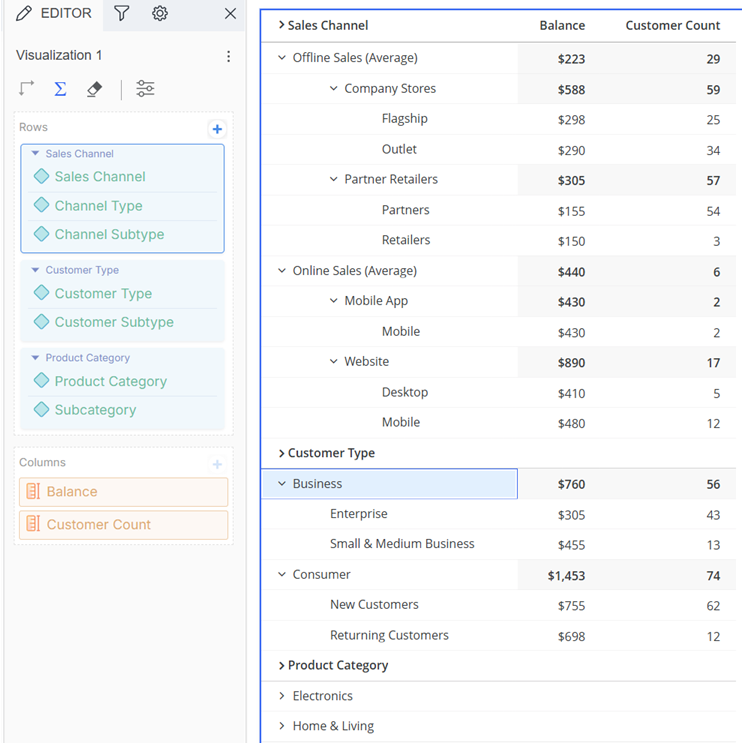Click the eraser clear icon
Screen dimensions: 742x743
point(94,89)
